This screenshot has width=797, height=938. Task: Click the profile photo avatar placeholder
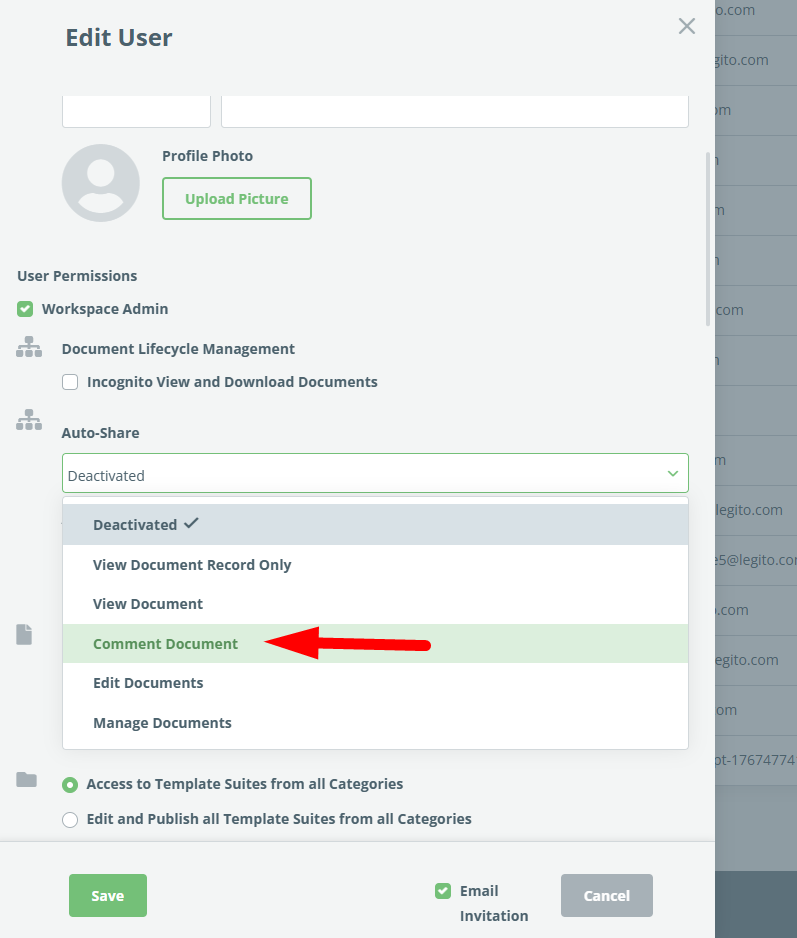click(x=100, y=183)
